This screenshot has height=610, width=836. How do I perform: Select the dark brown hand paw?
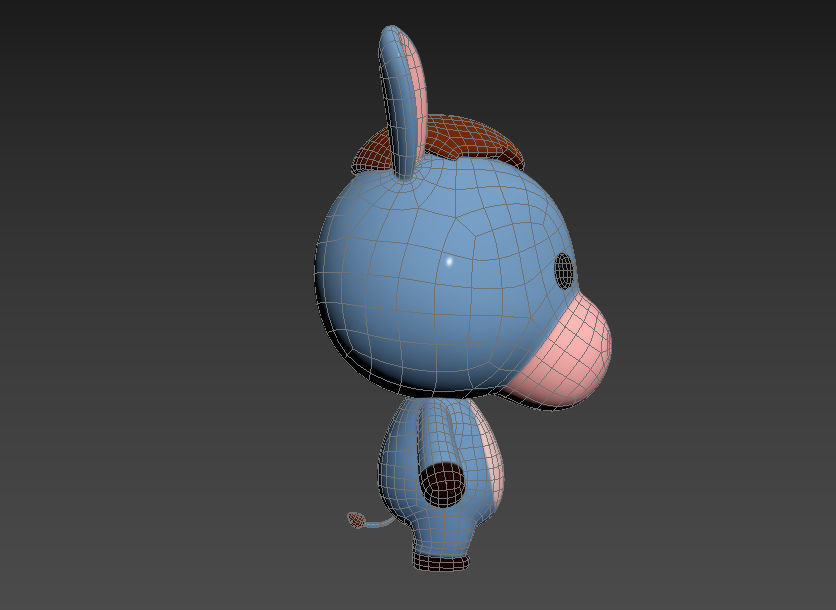pos(442,484)
